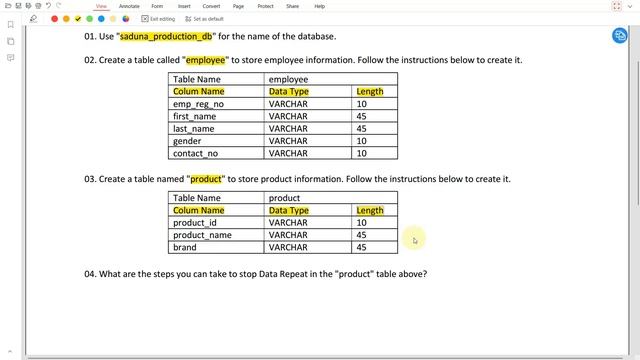Click VARCHAR in the gender row

click(x=288, y=141)
